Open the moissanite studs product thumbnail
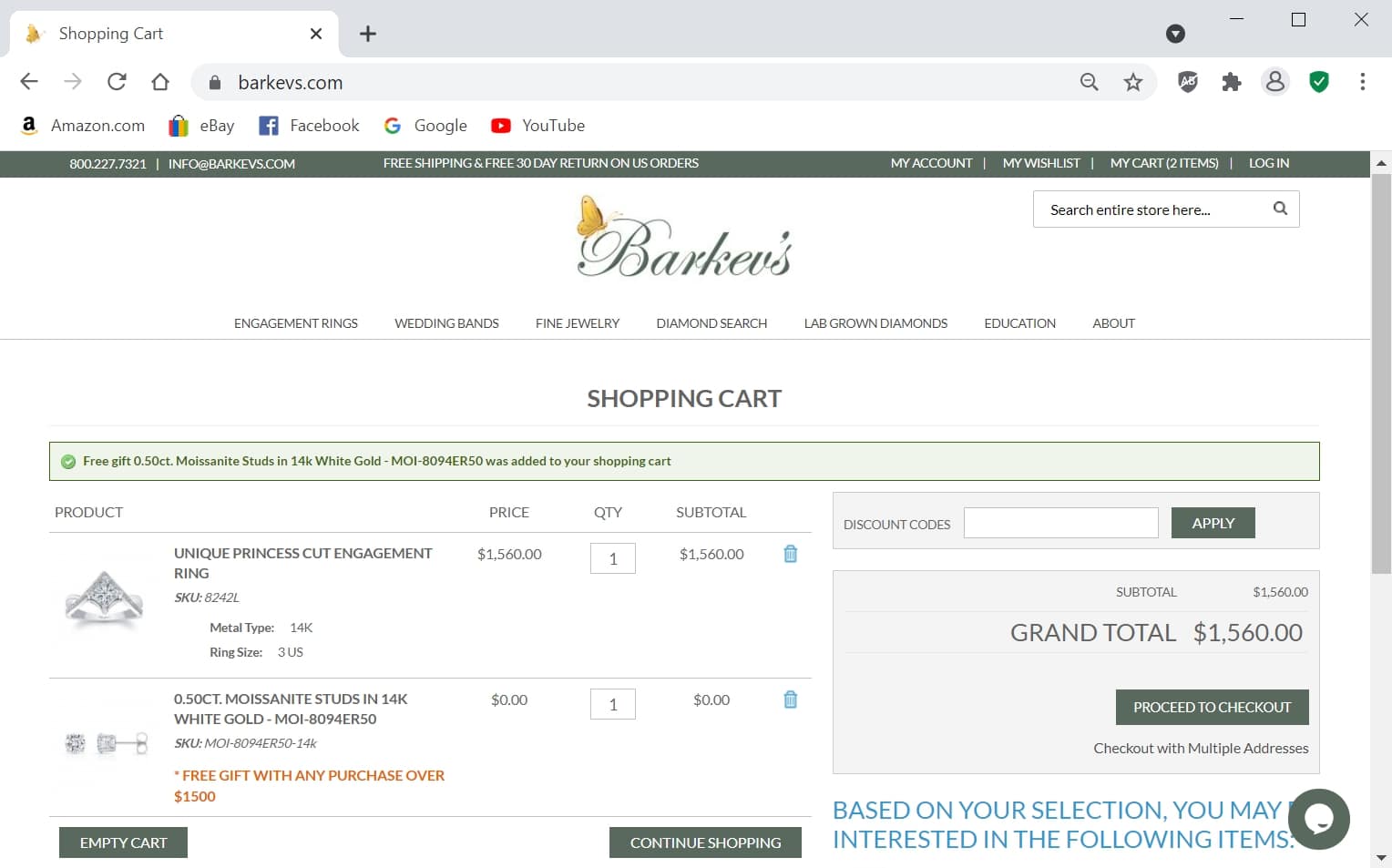 [105, 743]
